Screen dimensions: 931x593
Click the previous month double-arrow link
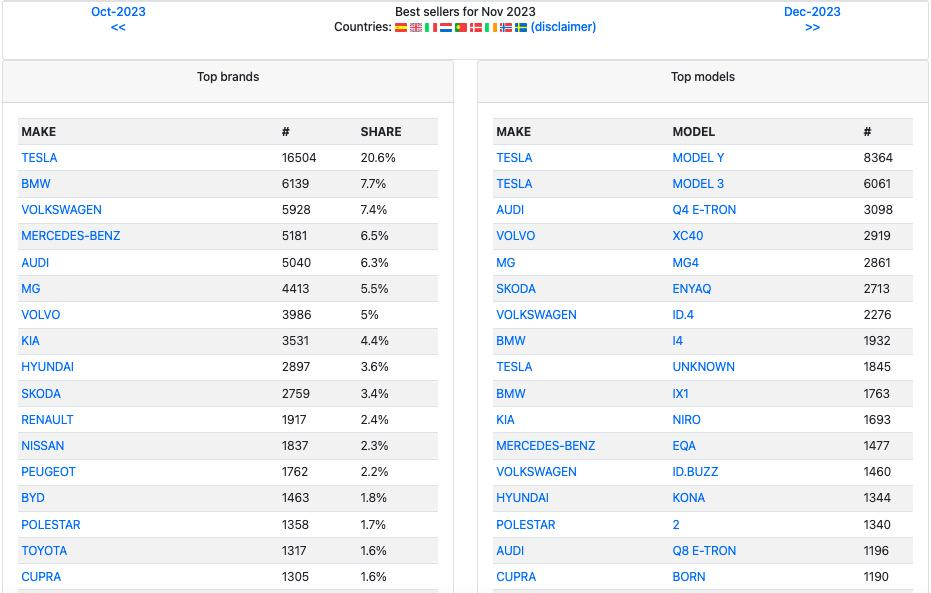[x=118, y=27]
